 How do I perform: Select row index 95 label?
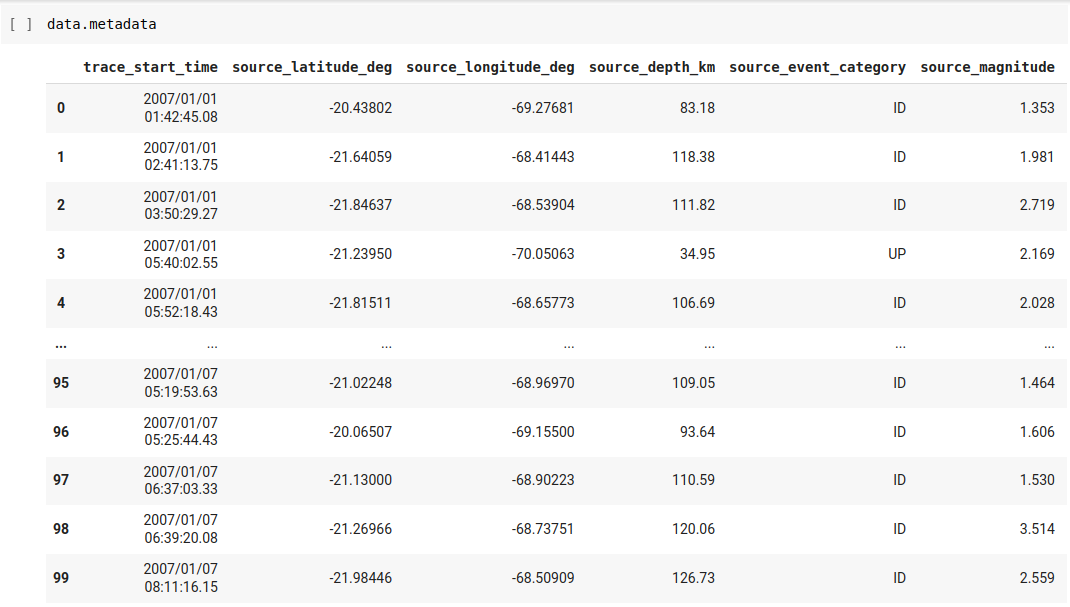[61, 383]
